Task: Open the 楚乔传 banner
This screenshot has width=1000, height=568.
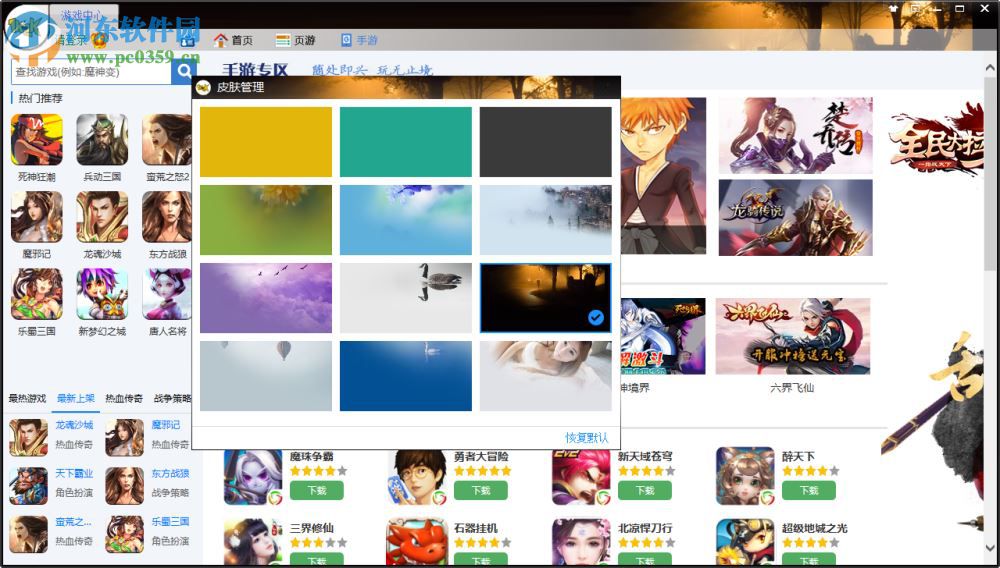Action: tap(795, 135)
